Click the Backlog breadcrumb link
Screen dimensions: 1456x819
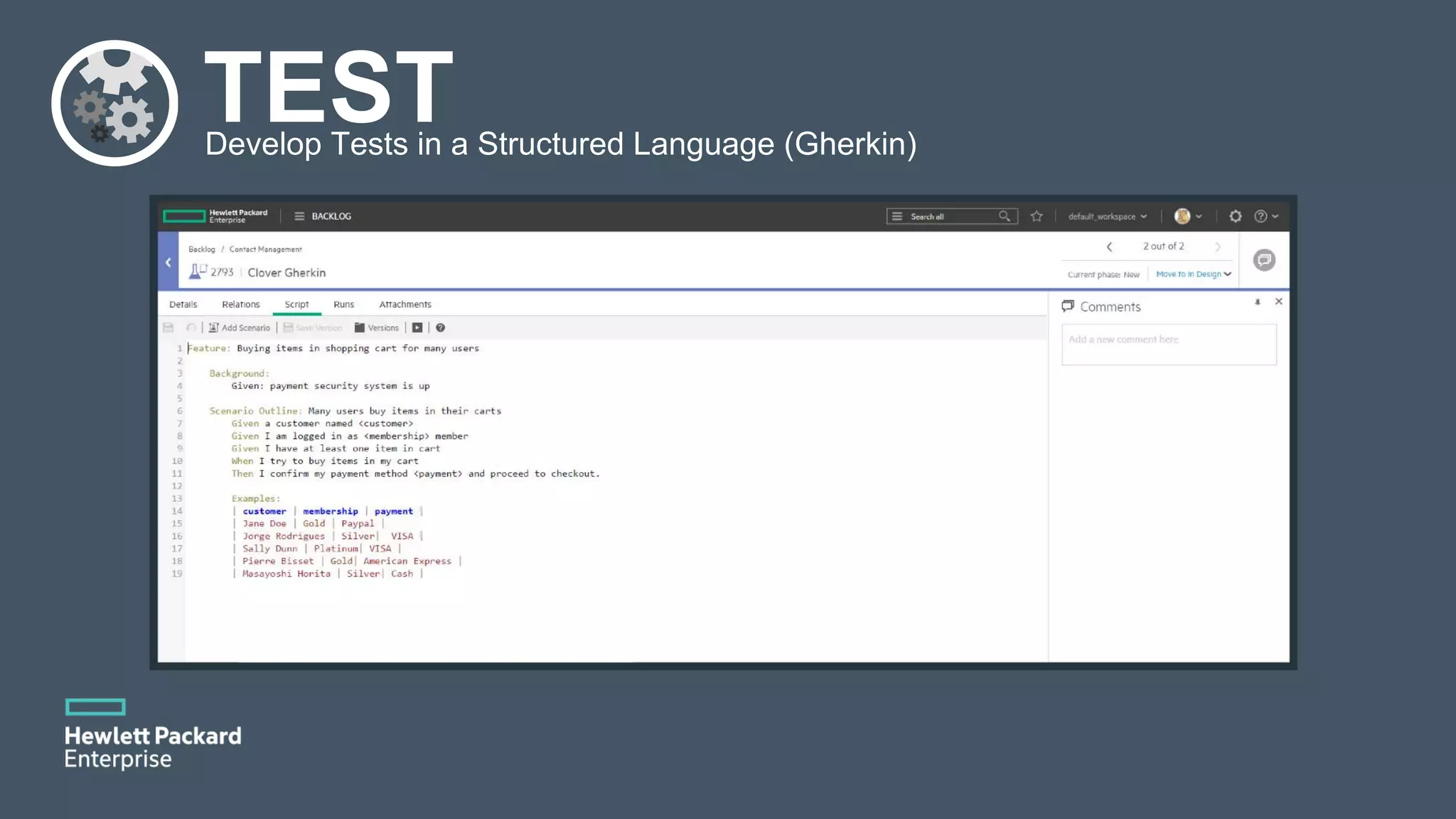202,250
